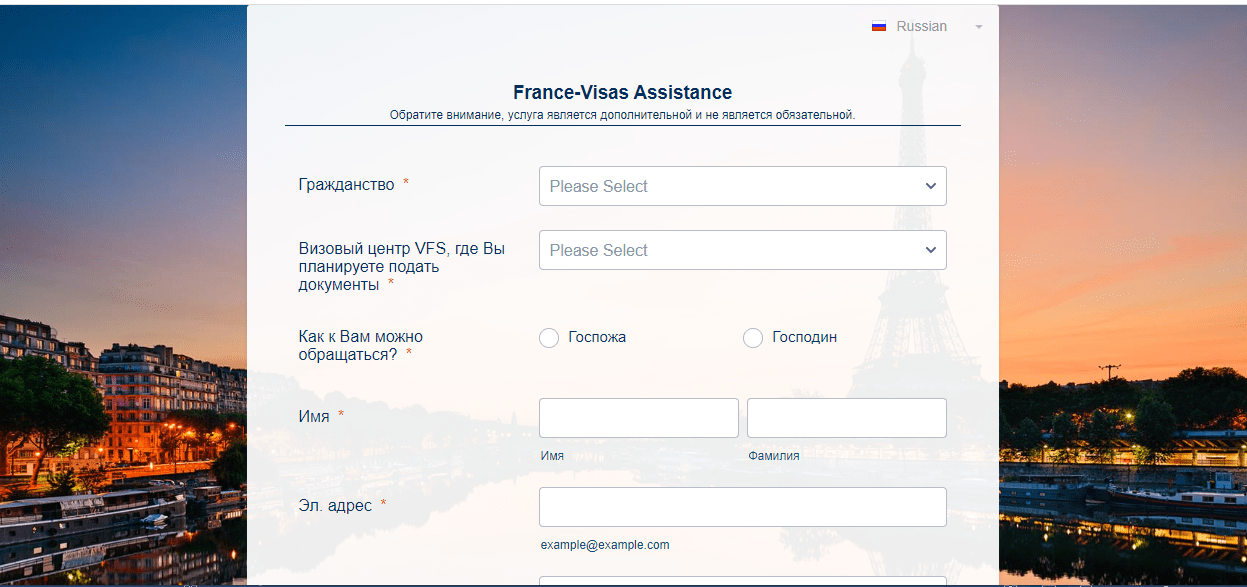Focus the last name (Фамилия) input
This screenshot has height=587, width=1247.
(x=846, y=418)
